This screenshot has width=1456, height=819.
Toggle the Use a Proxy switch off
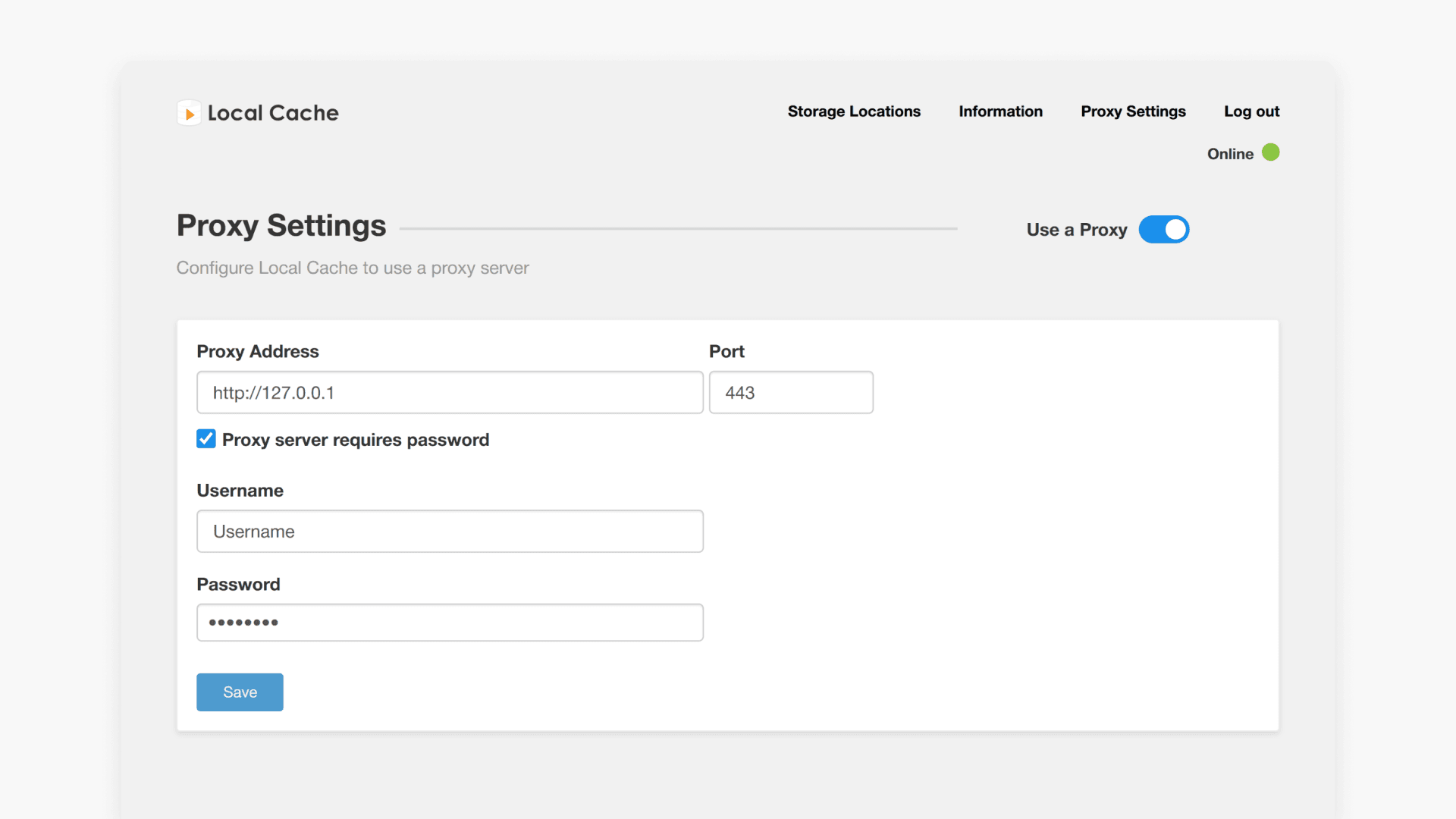[1163, 229]
